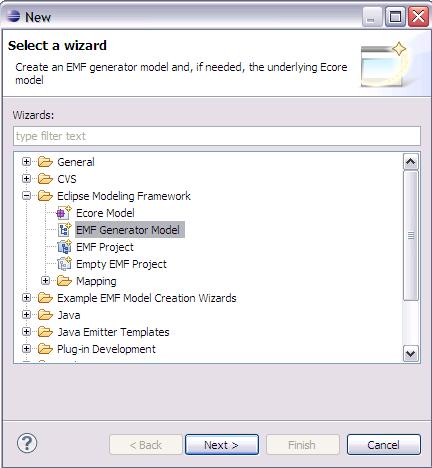Expand the Java Emitter Templates category
This screenshot has width=432, height=468.
pyautogui.click(x=26, y=332)
